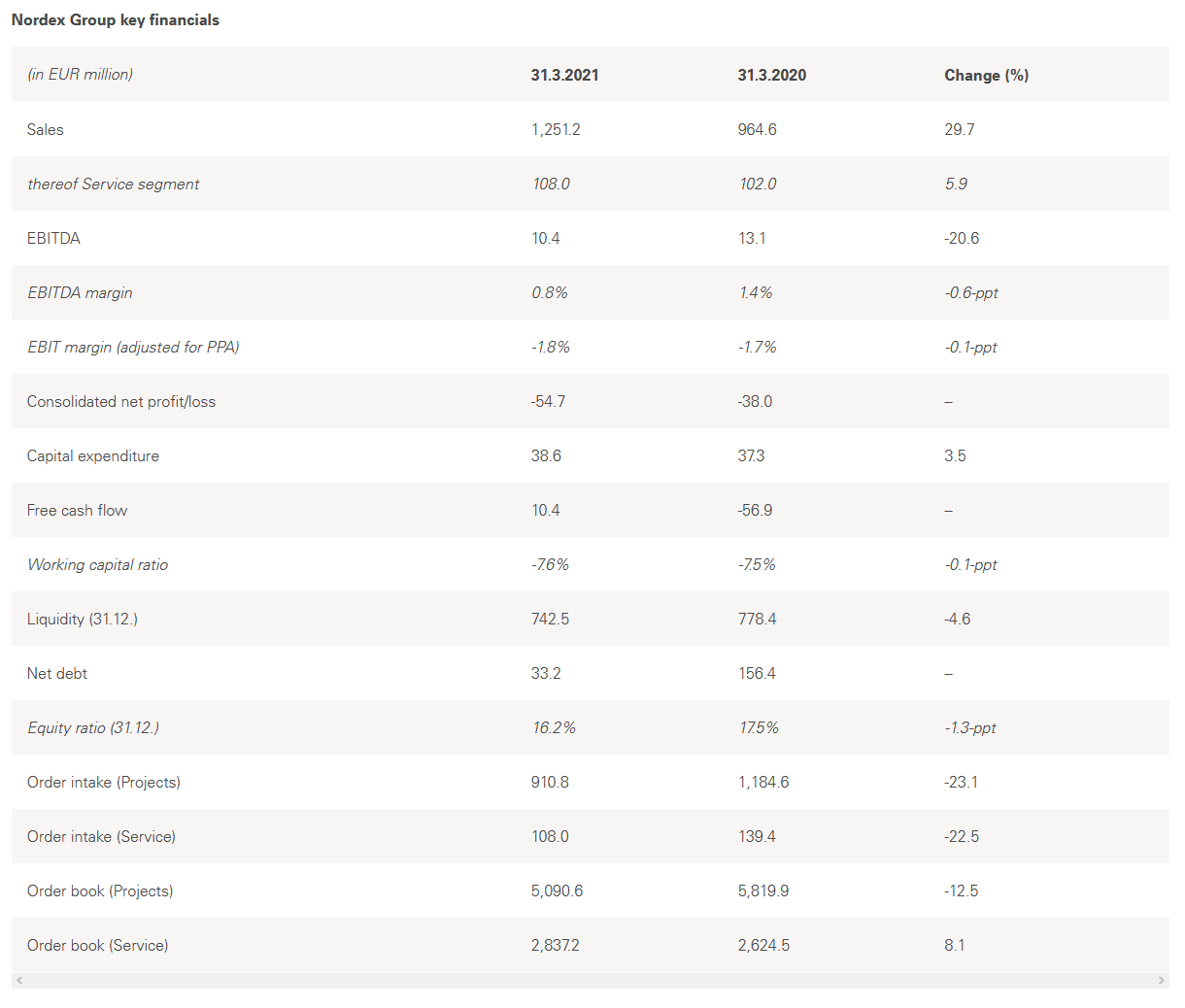Click the left scroll arrow below the table
1185x1008 pixels.
(x=19, y=981)
